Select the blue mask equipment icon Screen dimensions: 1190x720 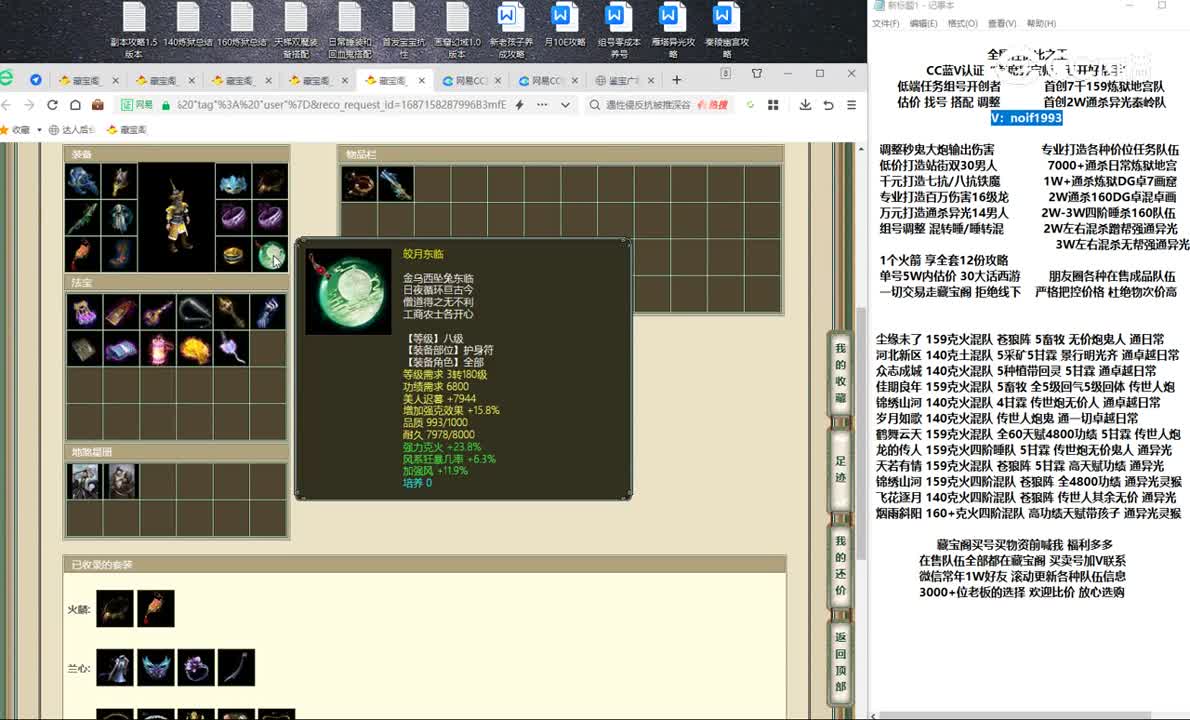(x=234, y=182)
